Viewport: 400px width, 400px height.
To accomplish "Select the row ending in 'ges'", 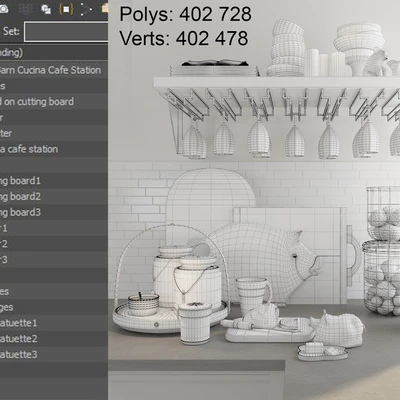I will pyautogui.click(x=54, y=307).
